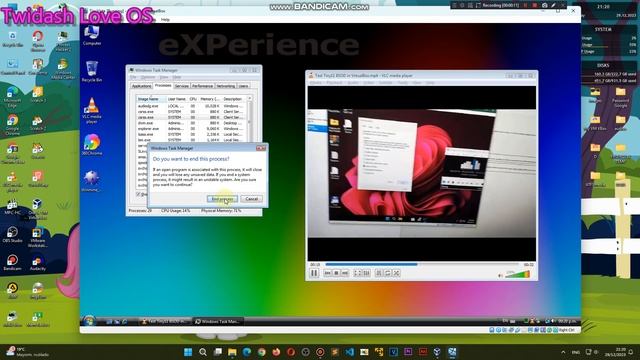The image size is (640, 360).
Task: Select the Processes tab
Action: click(163, 86)
